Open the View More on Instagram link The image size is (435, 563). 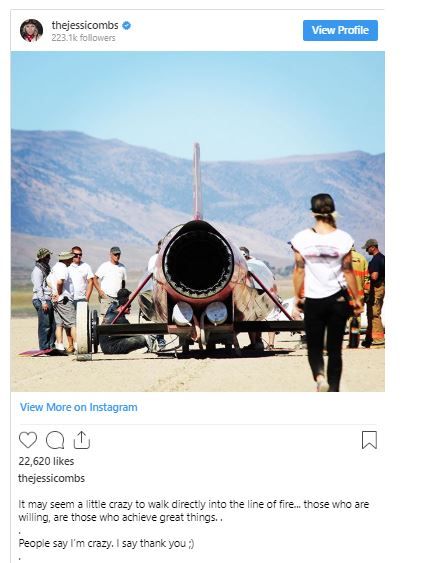tap(79, 407)
